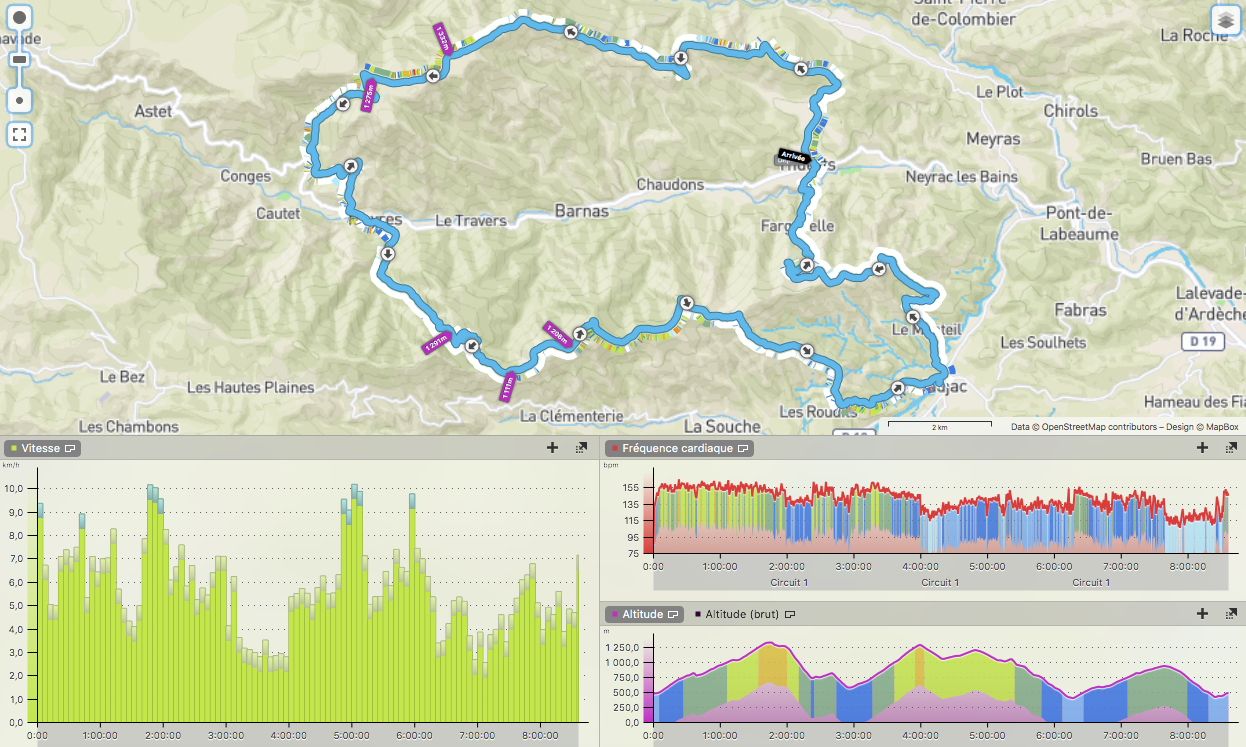
Task: Expand the Fréquence cardiaque chart panel
Action: pos(1231,448)
